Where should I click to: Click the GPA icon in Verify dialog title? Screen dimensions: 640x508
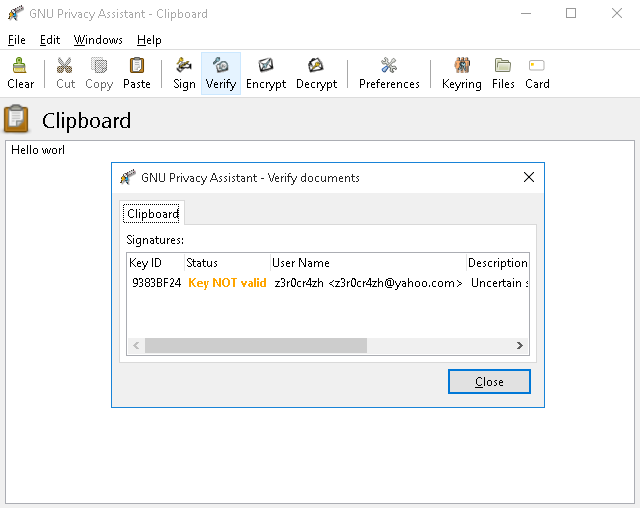[x=127, y=177]
